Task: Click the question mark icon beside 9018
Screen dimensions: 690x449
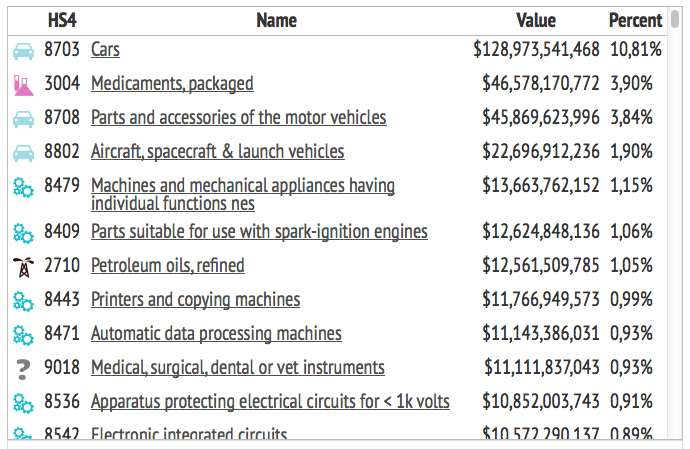Action: 22,369
